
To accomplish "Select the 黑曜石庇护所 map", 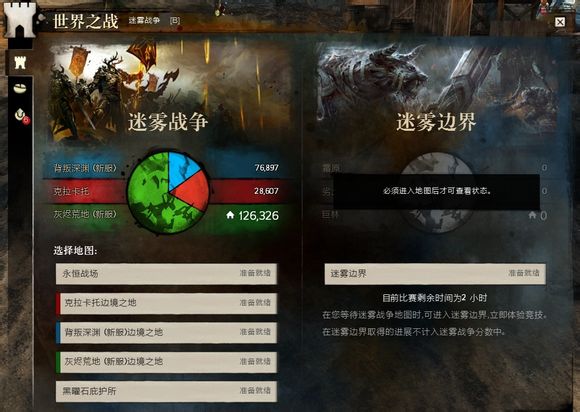I will (x=166, y=391).
